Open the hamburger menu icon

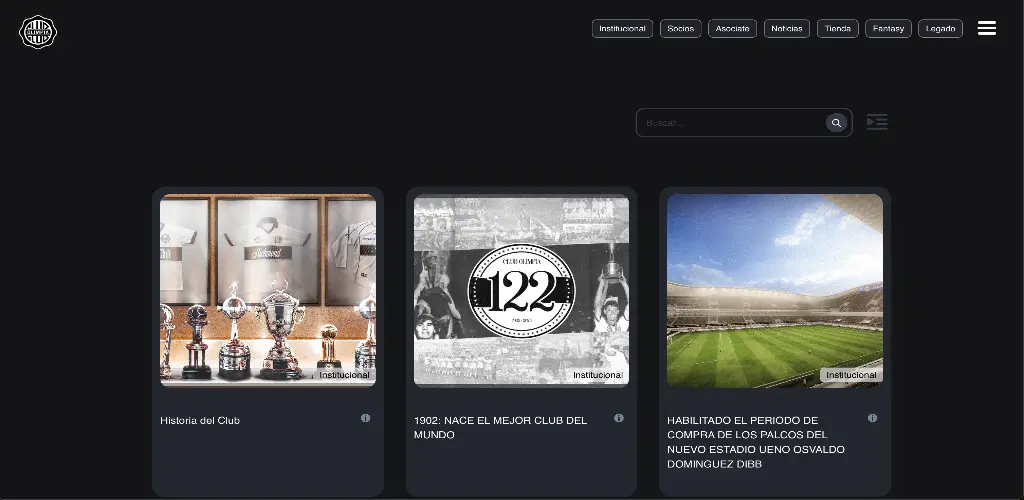point(987,28)
